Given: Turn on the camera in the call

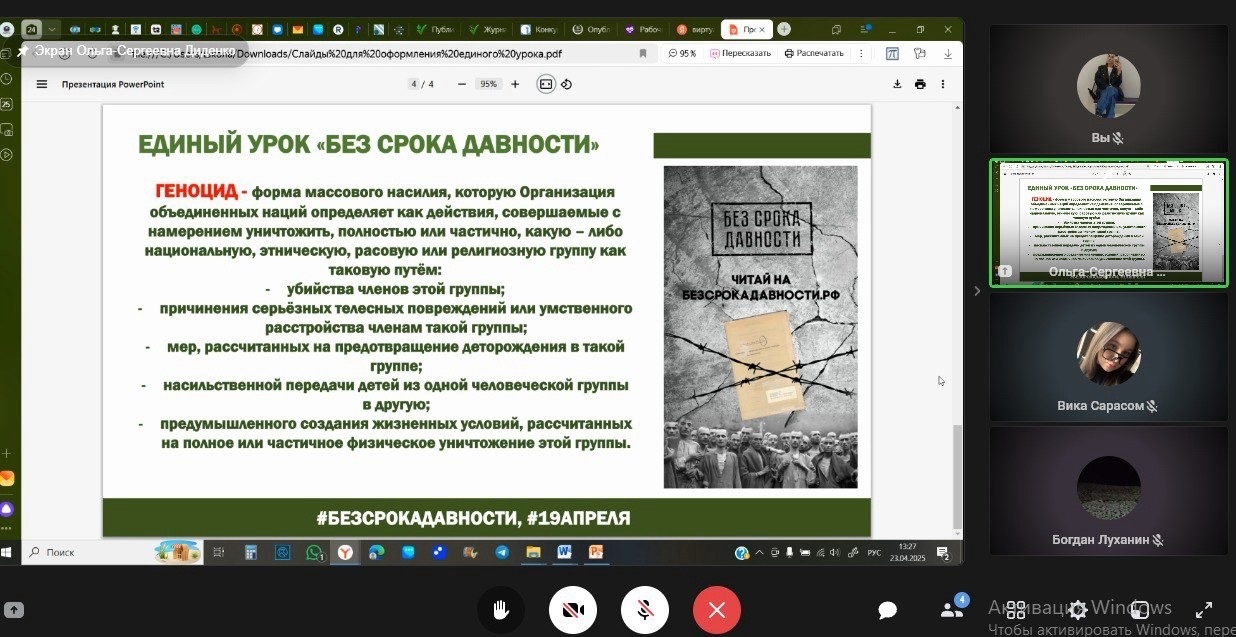Looking at the screenshot, I should point(573,610).
